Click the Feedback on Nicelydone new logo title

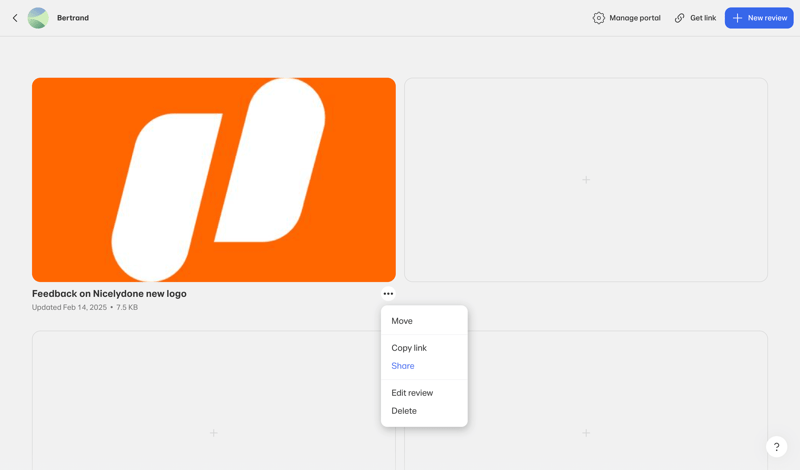(x=109, y=293)
